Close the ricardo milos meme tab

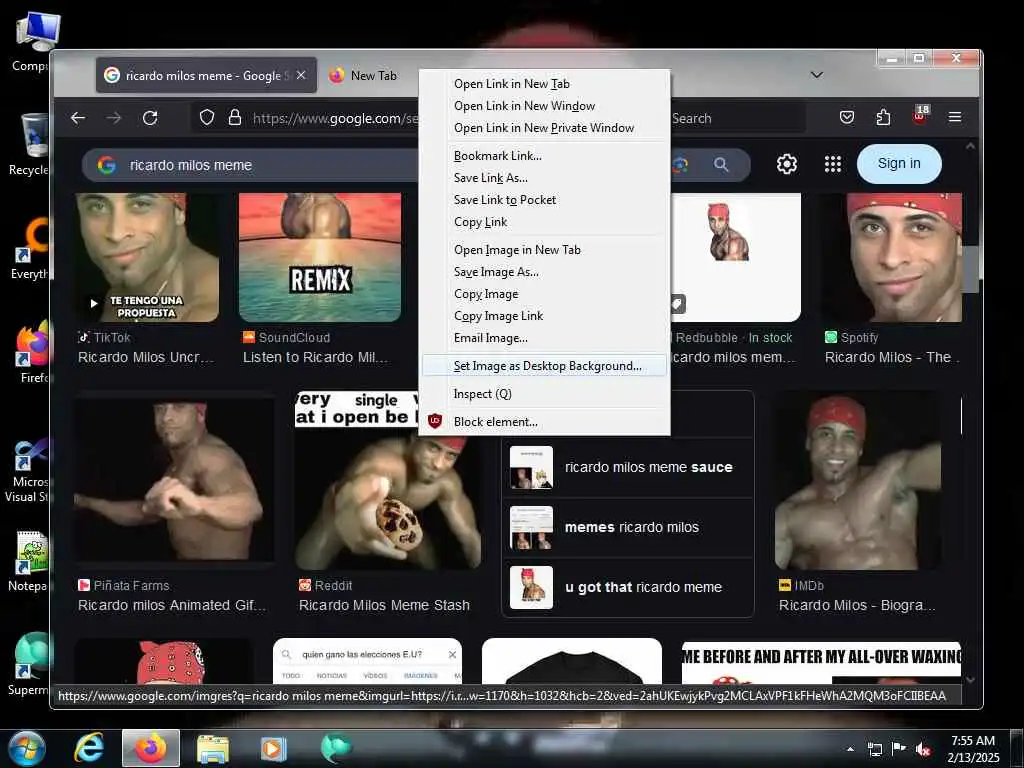tap(301, 75)
